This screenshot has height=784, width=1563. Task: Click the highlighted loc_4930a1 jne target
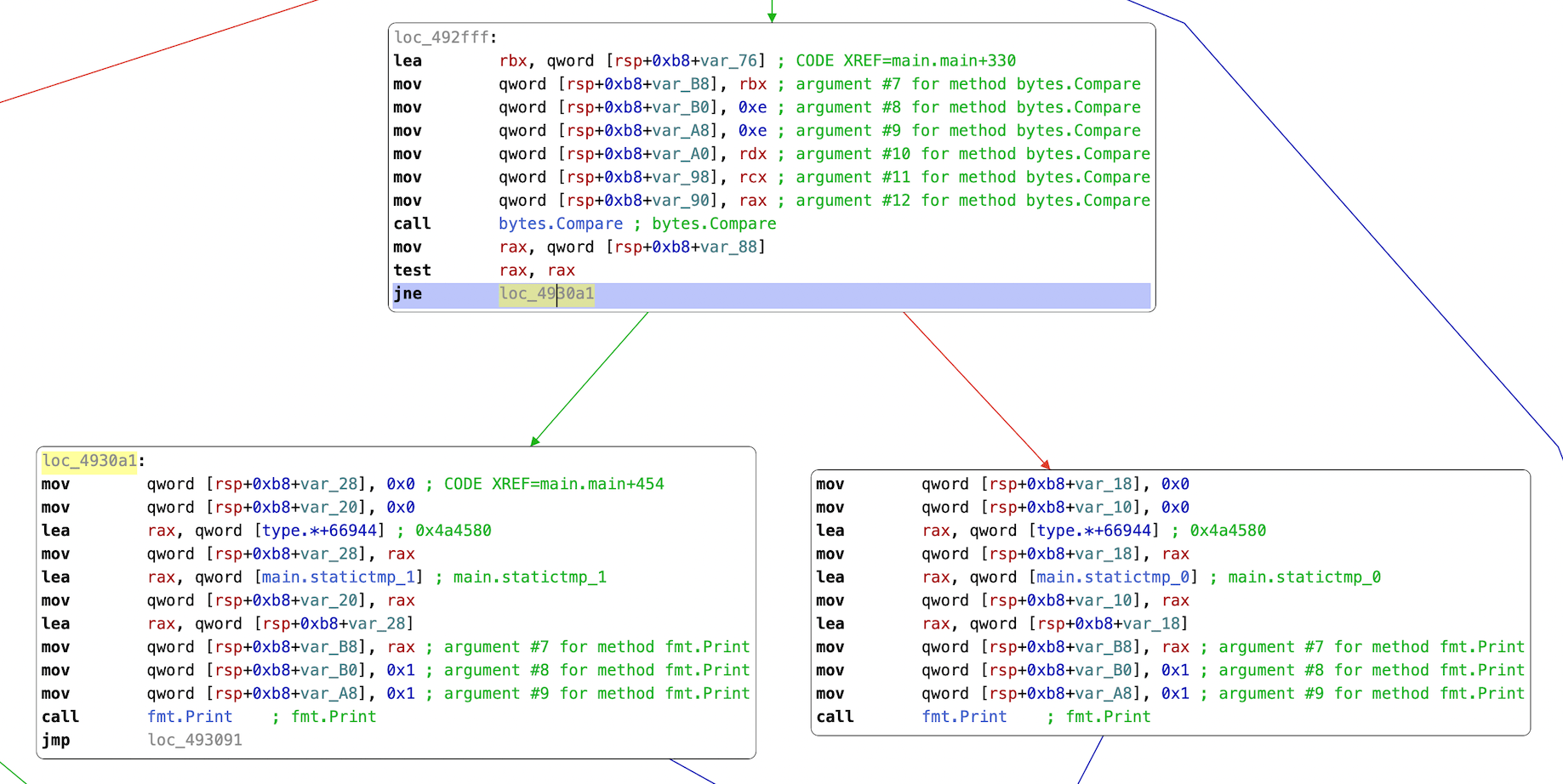(x=546, y=294)
